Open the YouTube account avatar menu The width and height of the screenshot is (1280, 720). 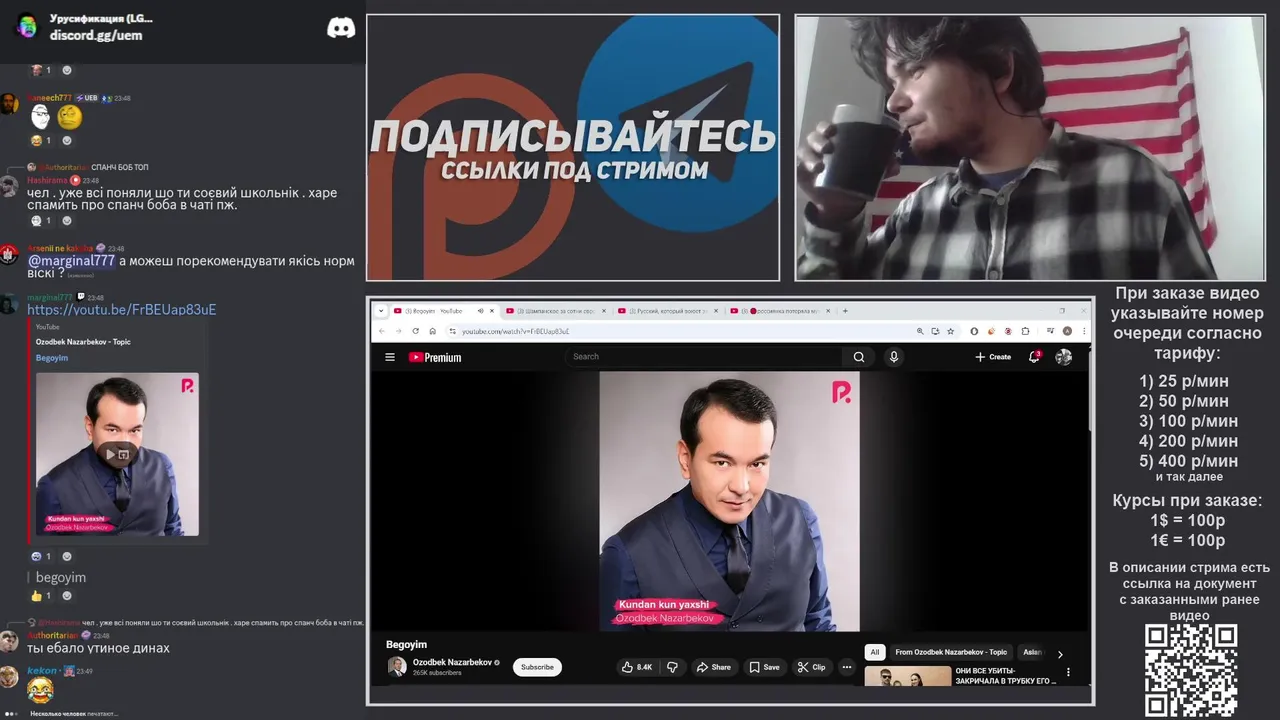[x=1064, y=357]
